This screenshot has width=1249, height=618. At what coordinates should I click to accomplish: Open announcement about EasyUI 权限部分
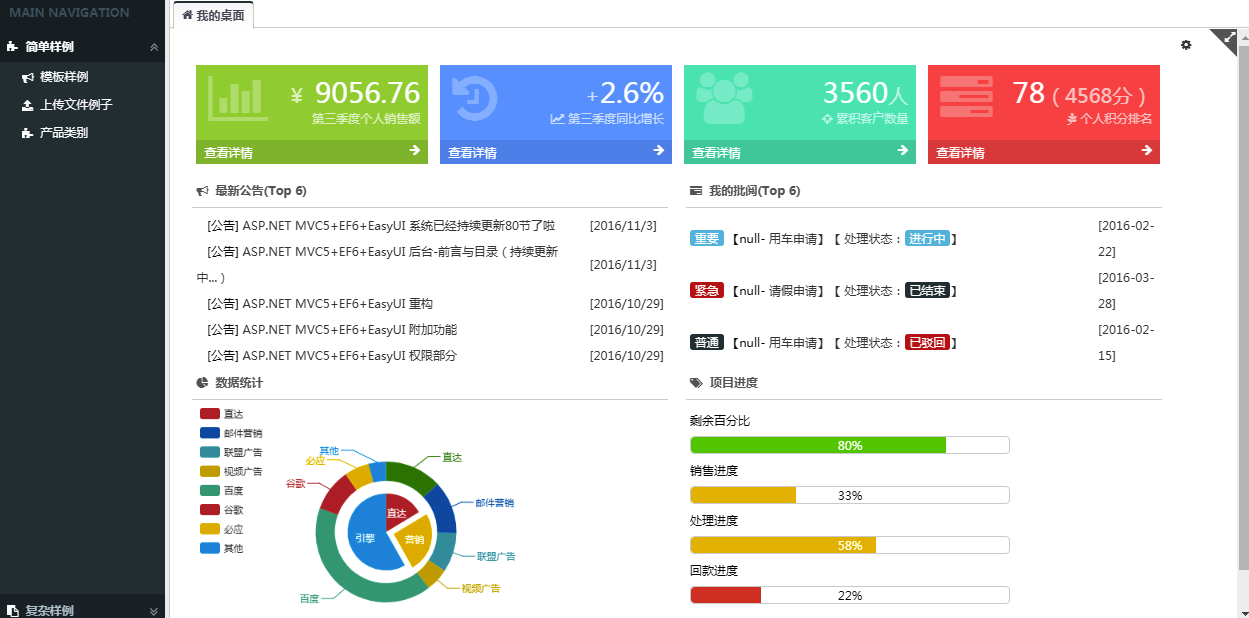332,356
